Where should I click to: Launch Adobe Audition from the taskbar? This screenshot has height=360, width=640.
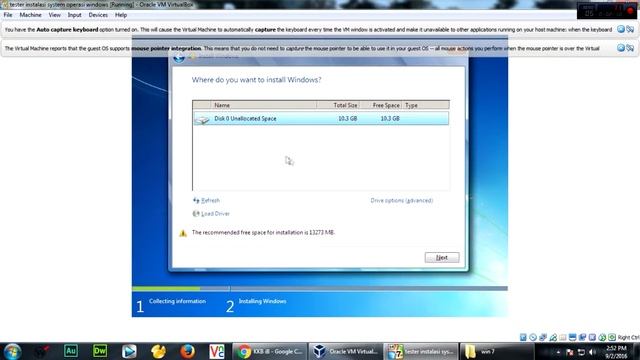point(71,351)
